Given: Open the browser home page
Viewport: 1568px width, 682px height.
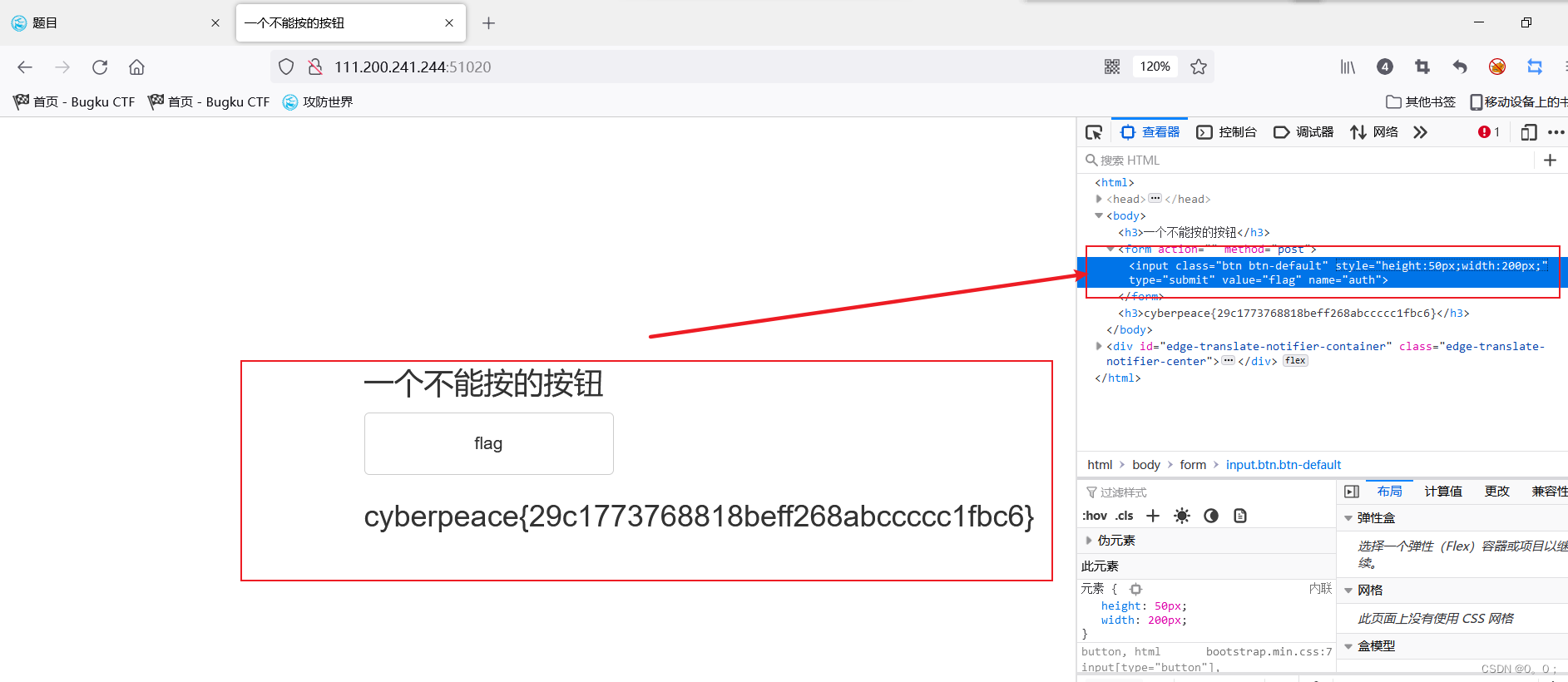Looking at the screenshot, I should [x=136, y=67].
